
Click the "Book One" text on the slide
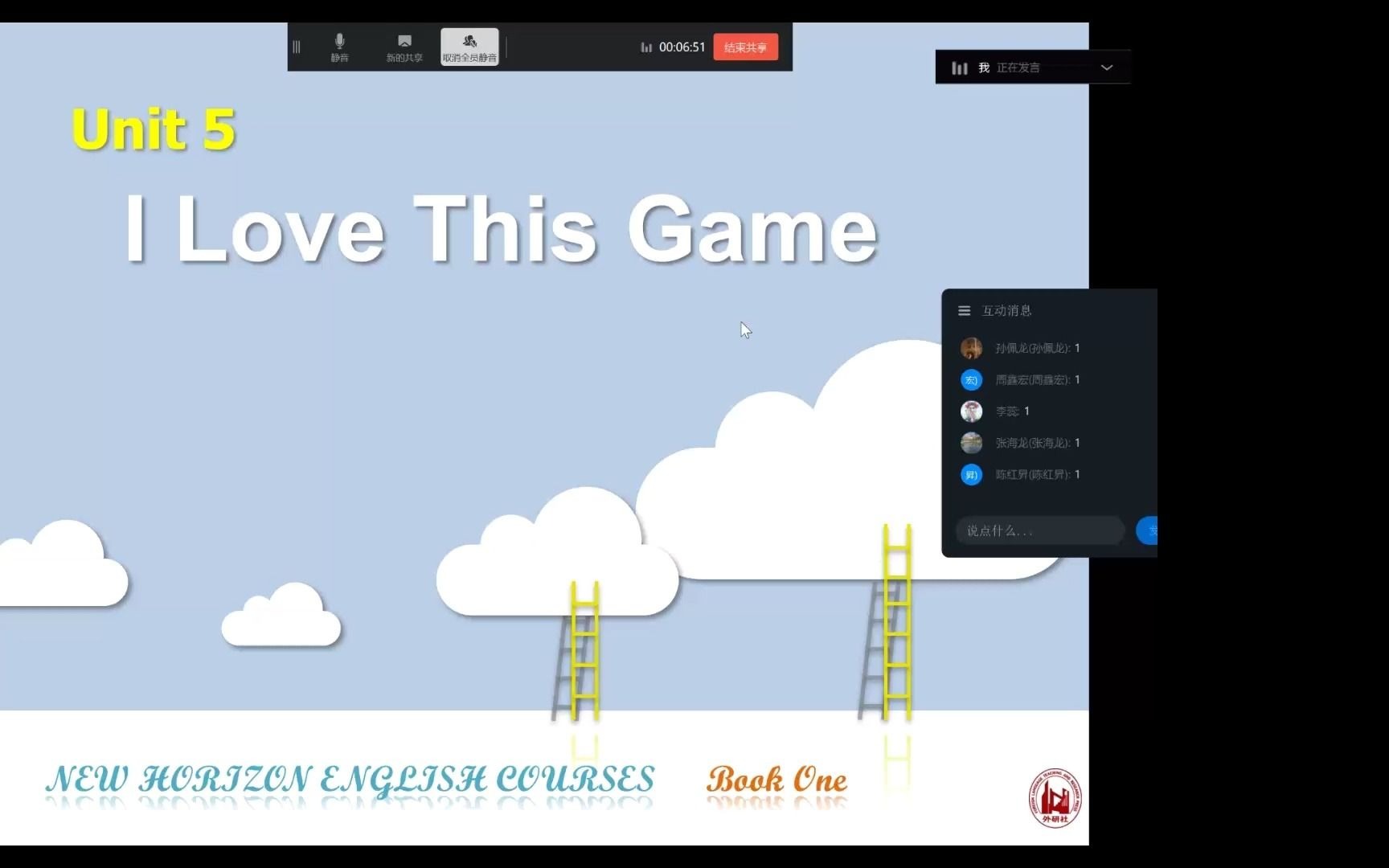776,779
